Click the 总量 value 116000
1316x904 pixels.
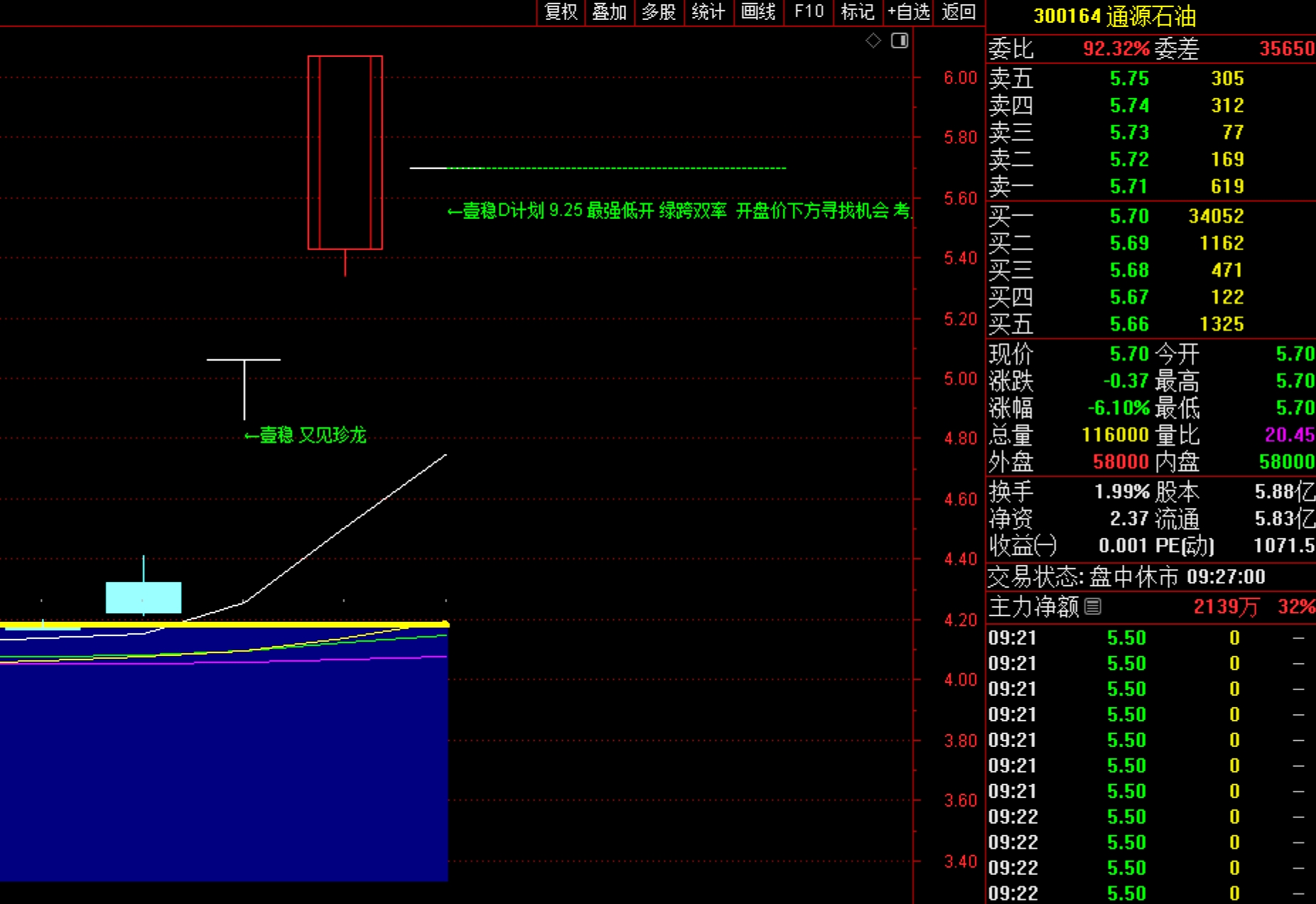1115,435
